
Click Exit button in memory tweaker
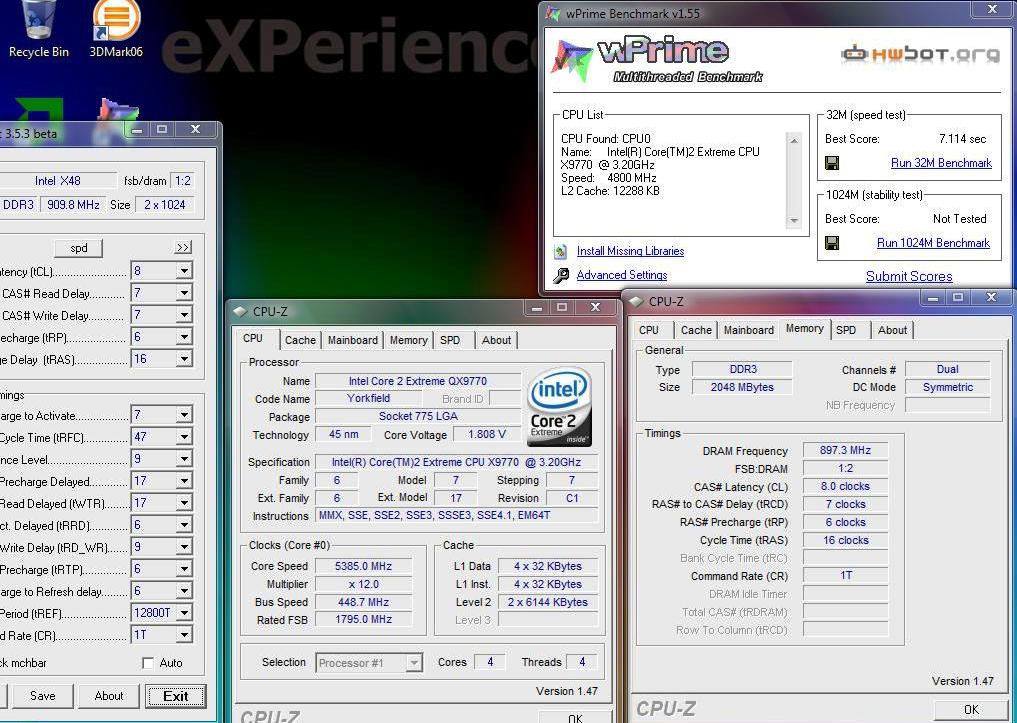coord(176,696)
